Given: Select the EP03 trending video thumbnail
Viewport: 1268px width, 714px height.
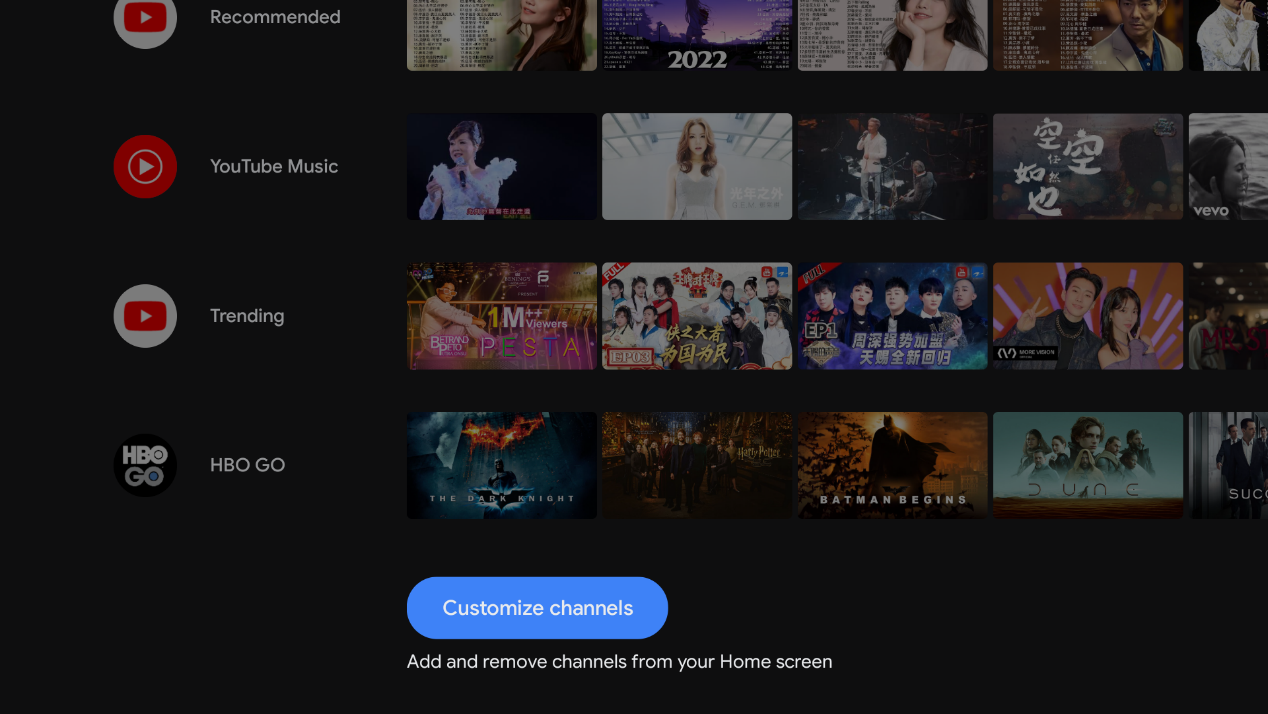Looking at the screenshot, I should point(697,316).
